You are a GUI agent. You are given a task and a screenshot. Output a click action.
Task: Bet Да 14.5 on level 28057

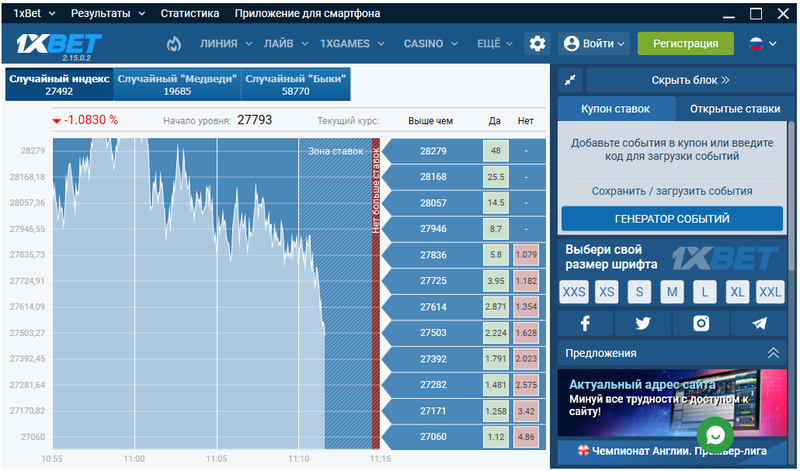point(495,203)
